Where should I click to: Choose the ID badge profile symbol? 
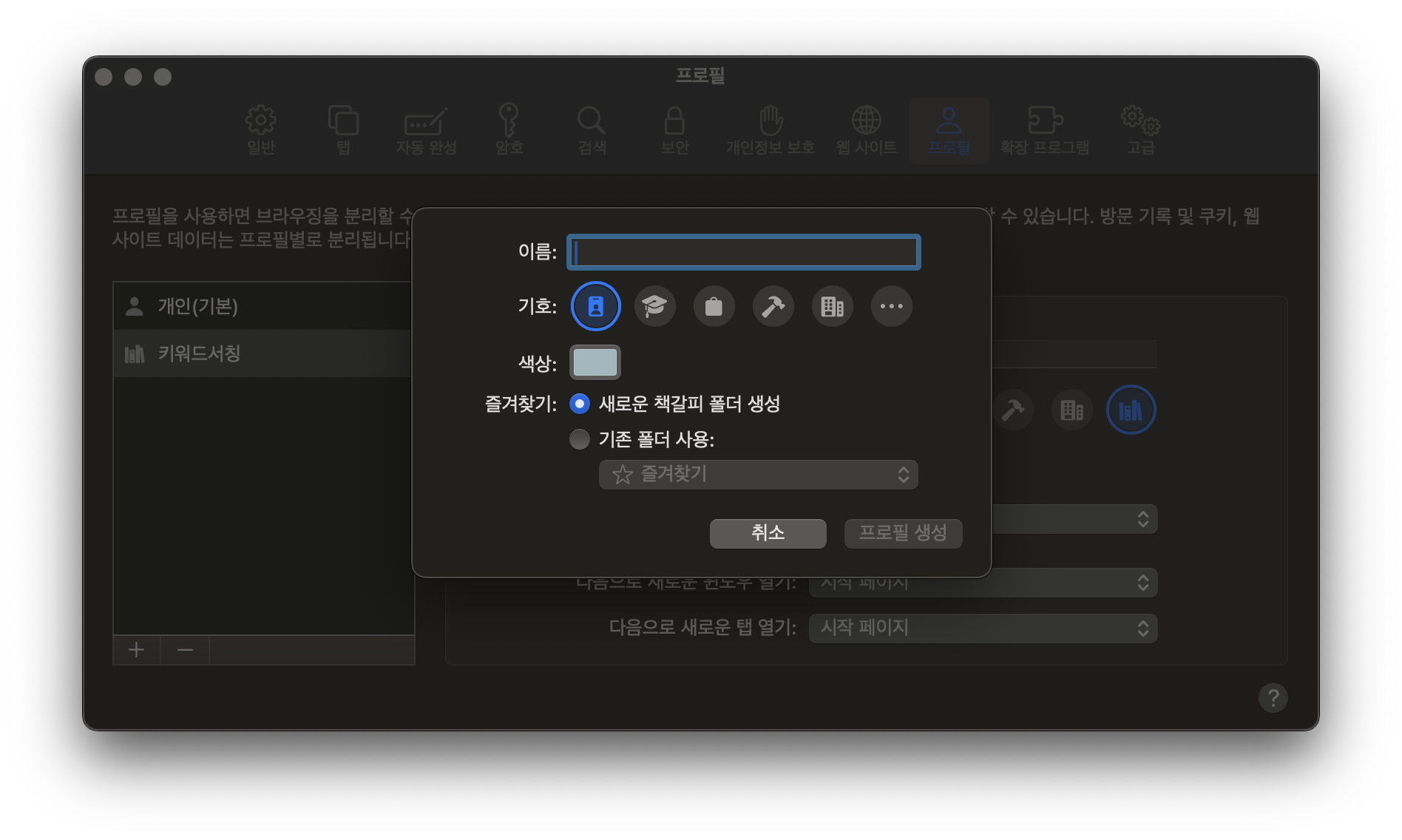pos(595,306)
